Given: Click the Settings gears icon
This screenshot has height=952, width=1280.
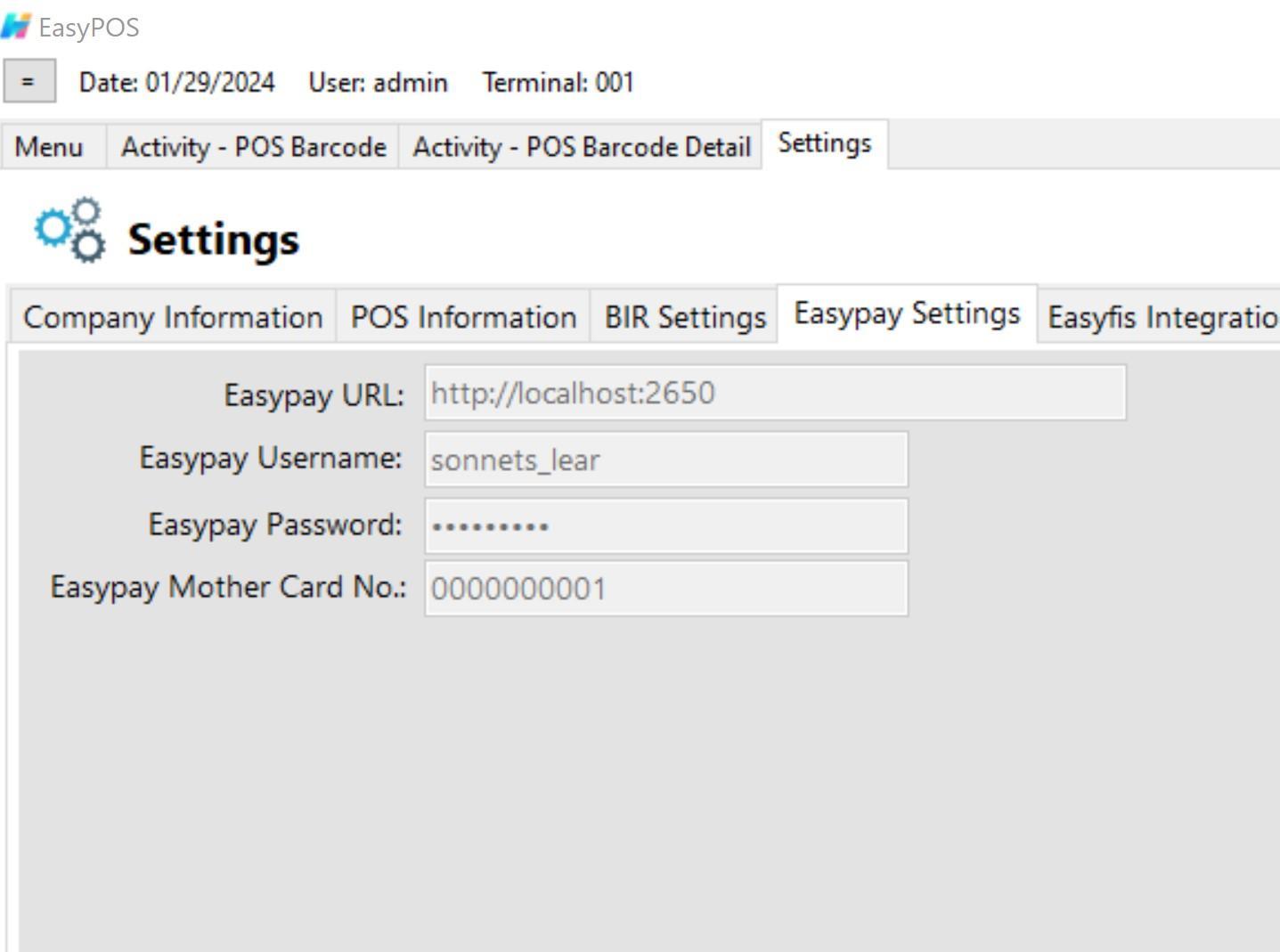Looking at the screenshot, I should (x=69, y=231).
